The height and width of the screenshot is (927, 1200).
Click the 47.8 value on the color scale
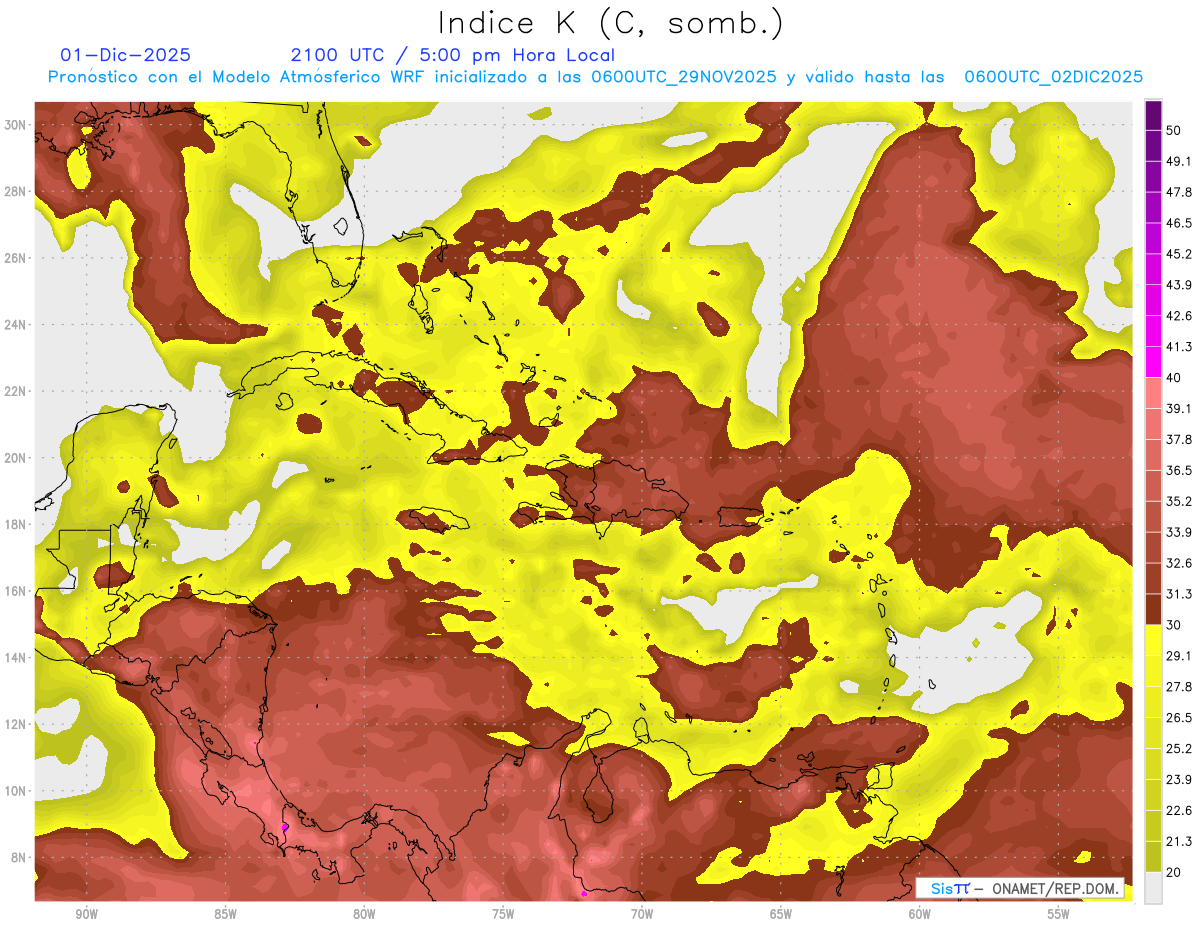tap(1180, 192)
